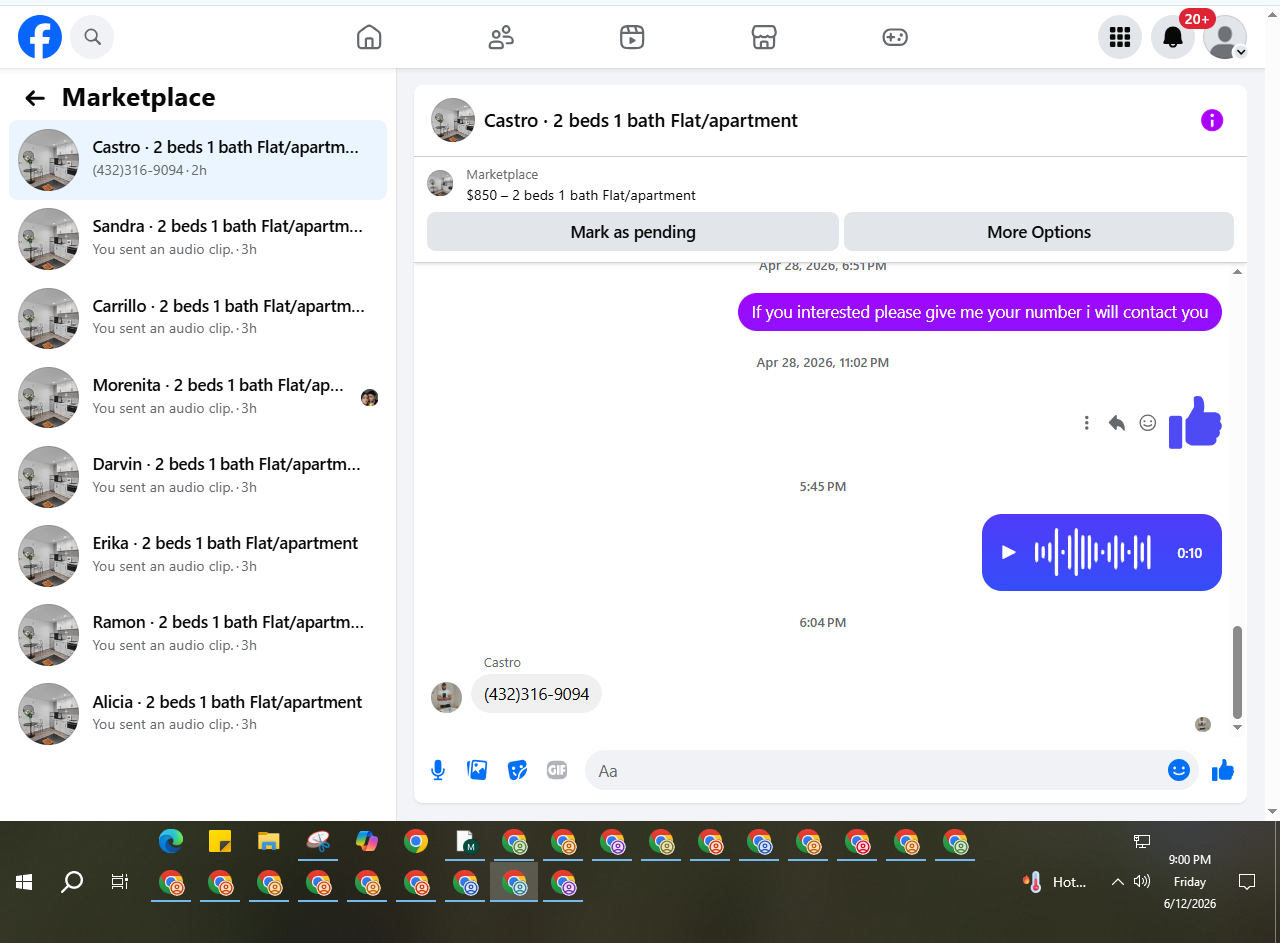
Task: Open the Friends tab
Action: [501, 37]
